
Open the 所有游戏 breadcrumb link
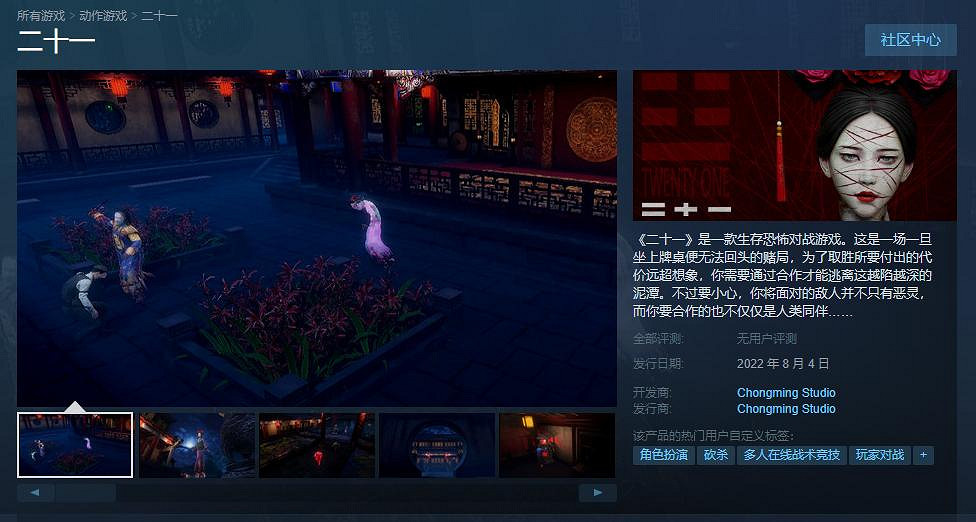tap(41, 16)
